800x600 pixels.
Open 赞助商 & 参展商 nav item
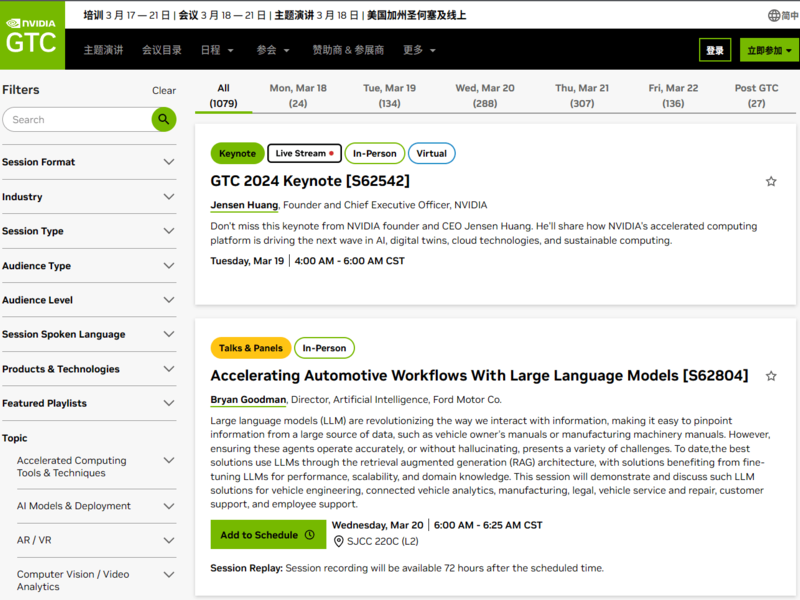[348, 50]
